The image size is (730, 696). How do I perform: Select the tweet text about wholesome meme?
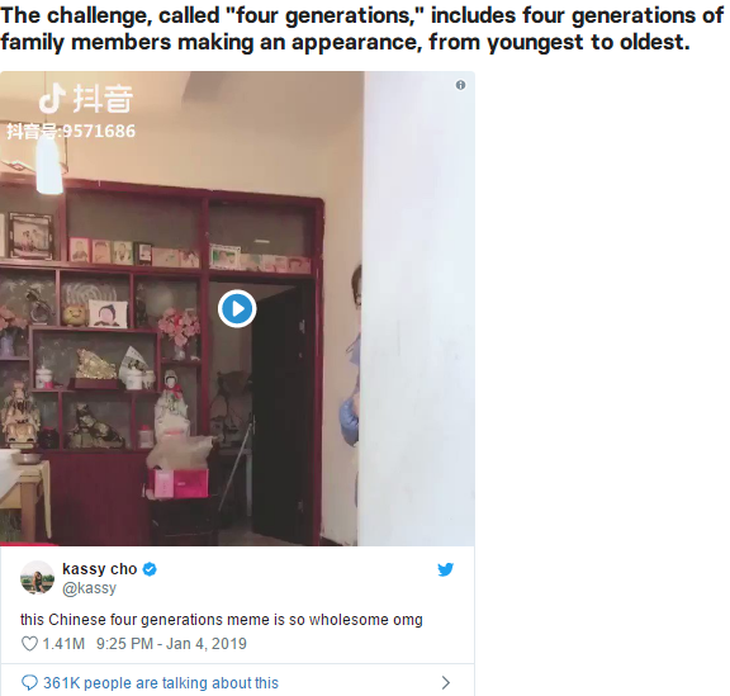coord(222,620)
